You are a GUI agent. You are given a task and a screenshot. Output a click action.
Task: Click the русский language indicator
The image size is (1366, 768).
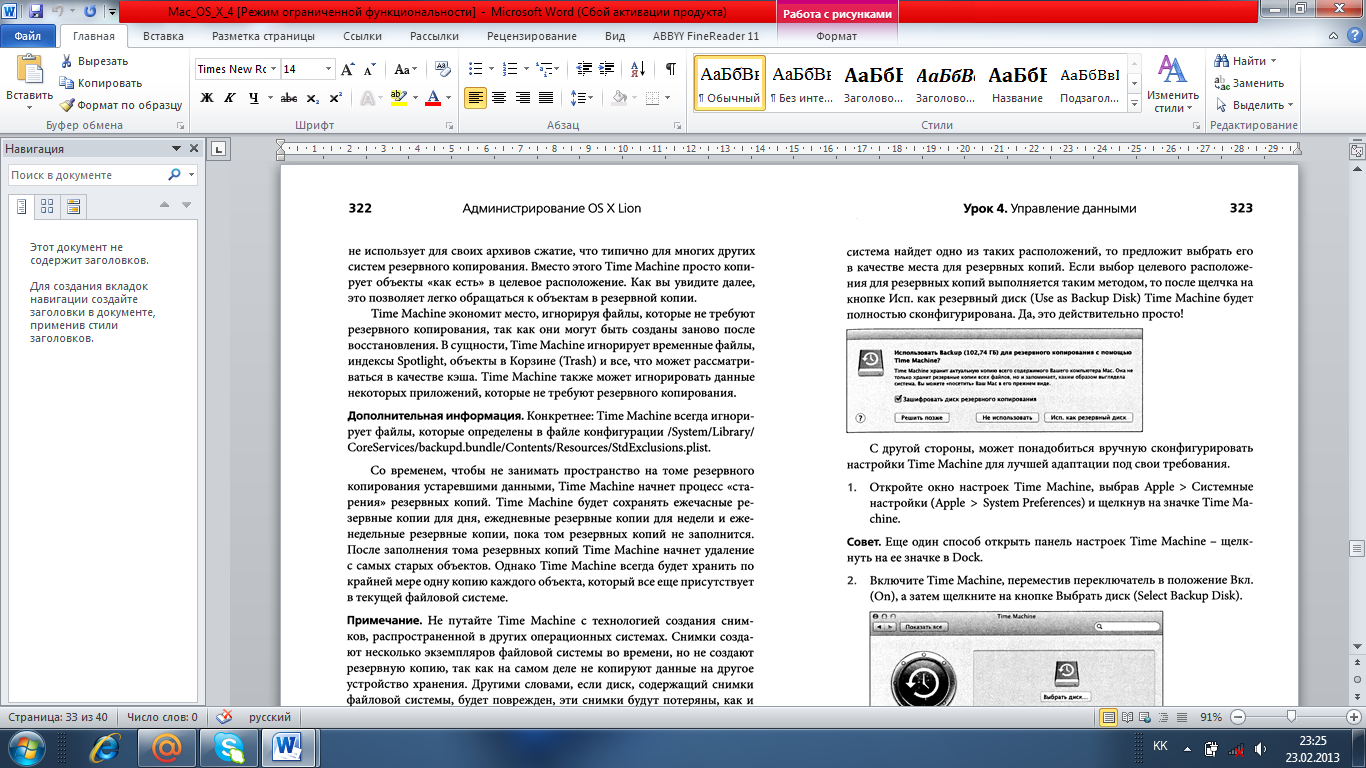(270, 717)
